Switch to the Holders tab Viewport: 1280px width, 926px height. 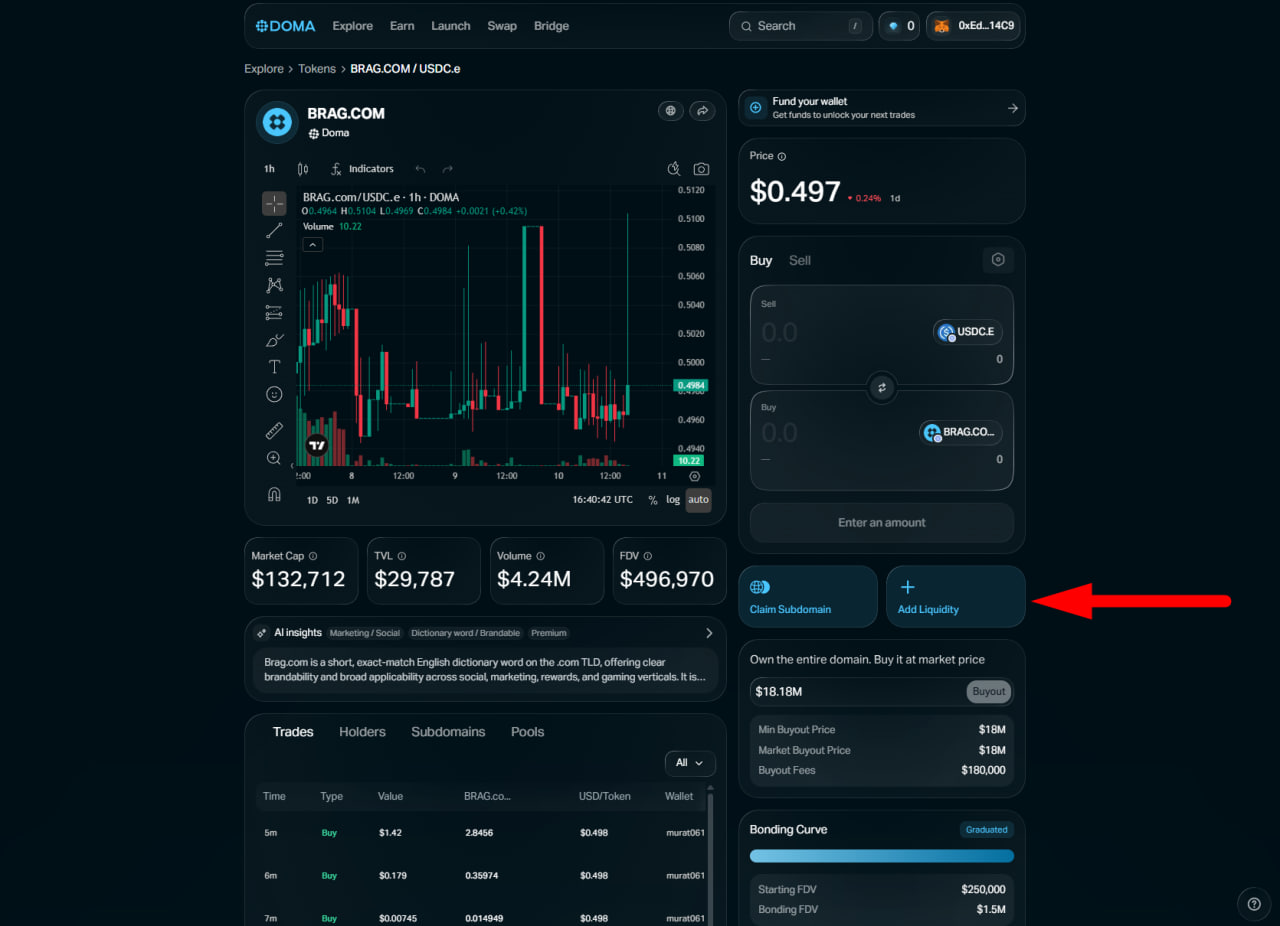pos(362,732)
